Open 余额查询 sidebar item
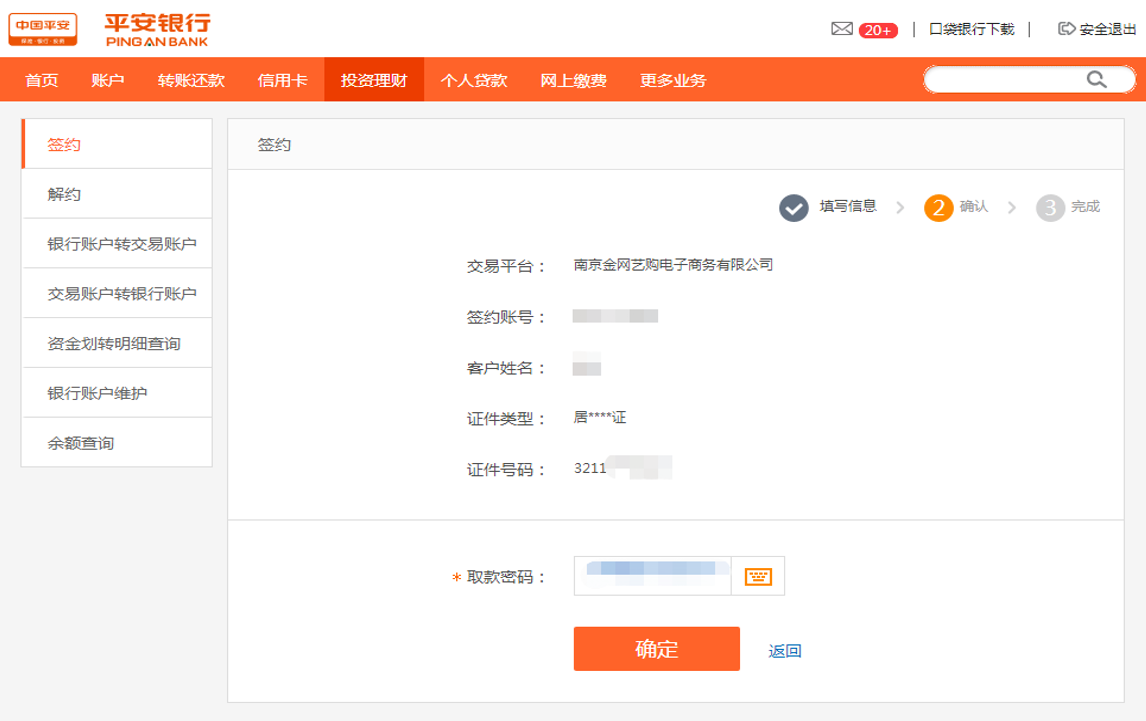 (x=118, y=442)
